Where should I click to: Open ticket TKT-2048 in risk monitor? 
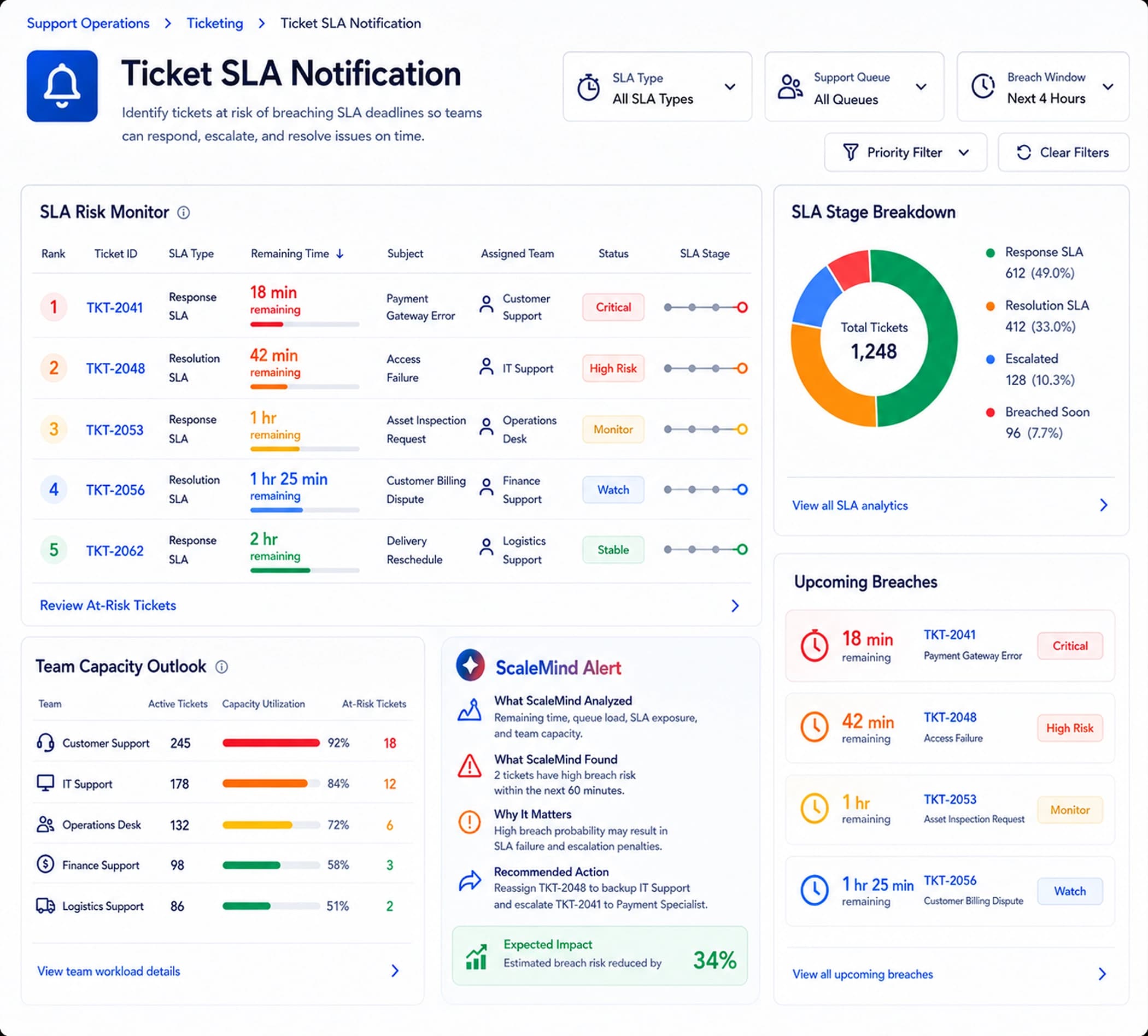tap(115, 368)
